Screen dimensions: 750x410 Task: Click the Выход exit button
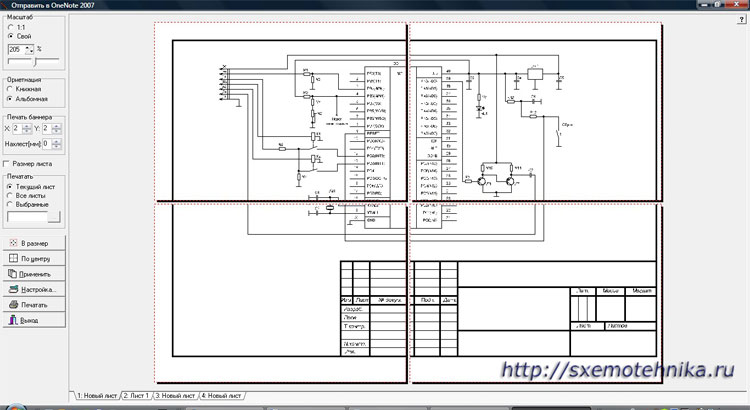[34, 320]
